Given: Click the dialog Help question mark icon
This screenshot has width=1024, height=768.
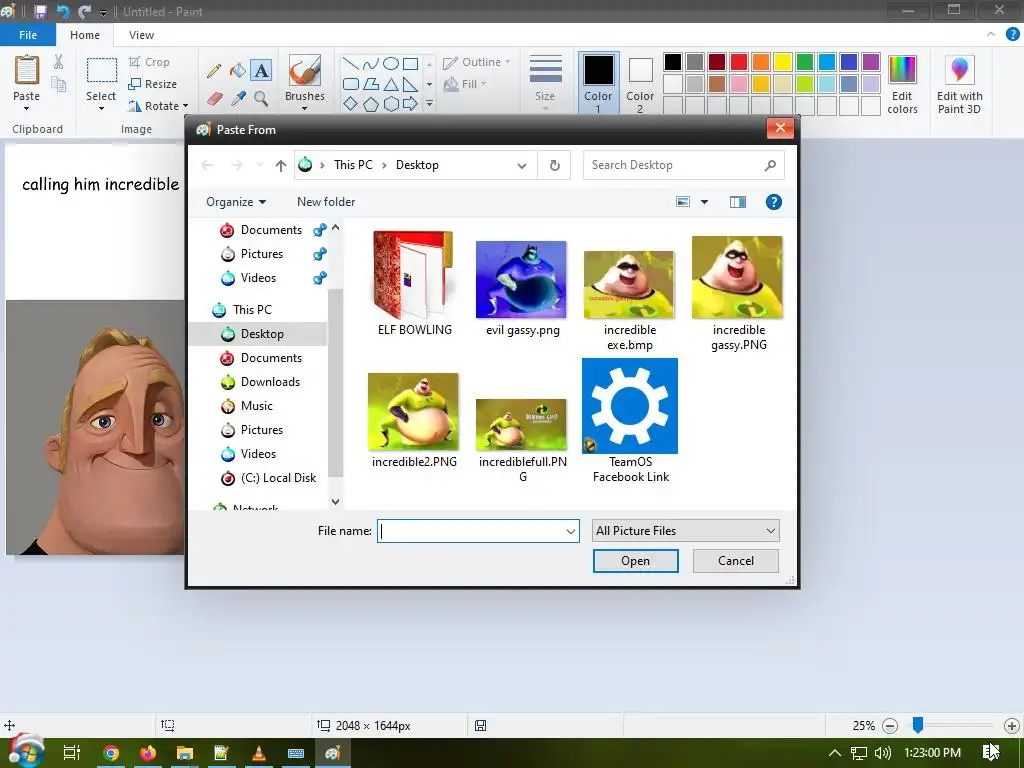Looking at the screenshot, I should click(774, 202).
